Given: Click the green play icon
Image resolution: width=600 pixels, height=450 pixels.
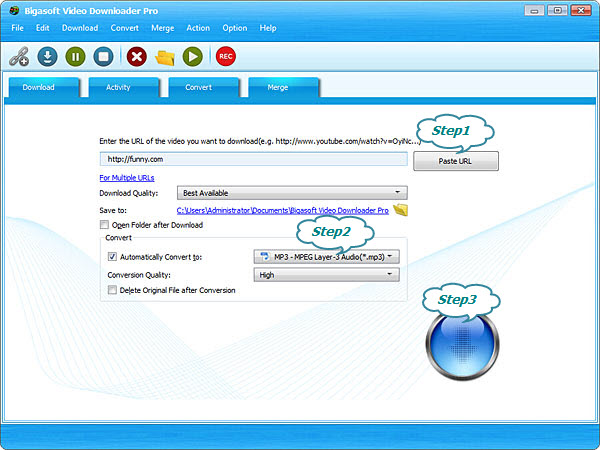Looking at the screenshot, I should [192, 57].
